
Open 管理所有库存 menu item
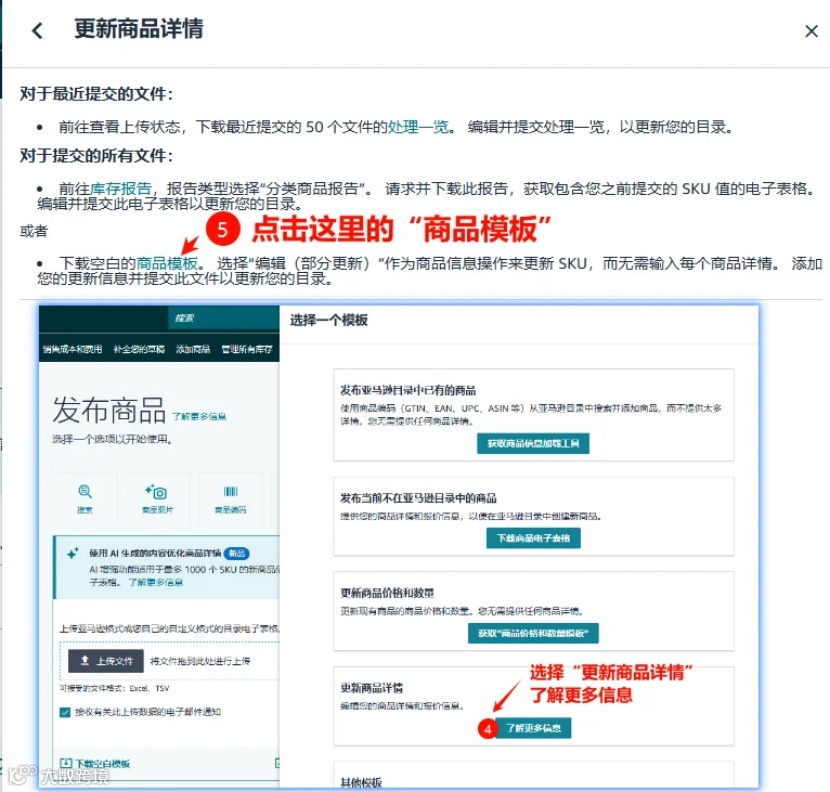pos(247,349)
